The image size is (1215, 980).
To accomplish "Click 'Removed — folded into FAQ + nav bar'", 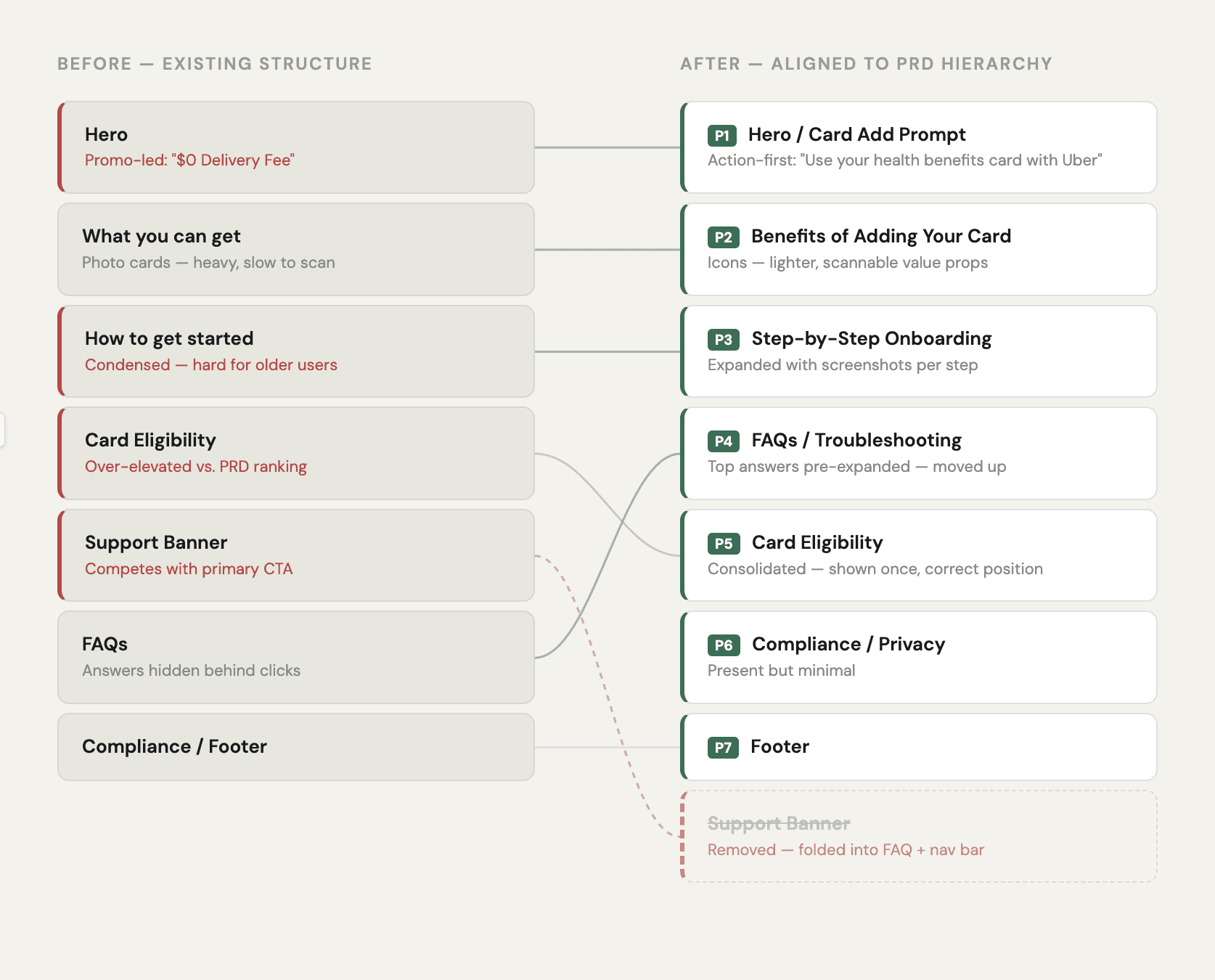I will coord(846,849).
